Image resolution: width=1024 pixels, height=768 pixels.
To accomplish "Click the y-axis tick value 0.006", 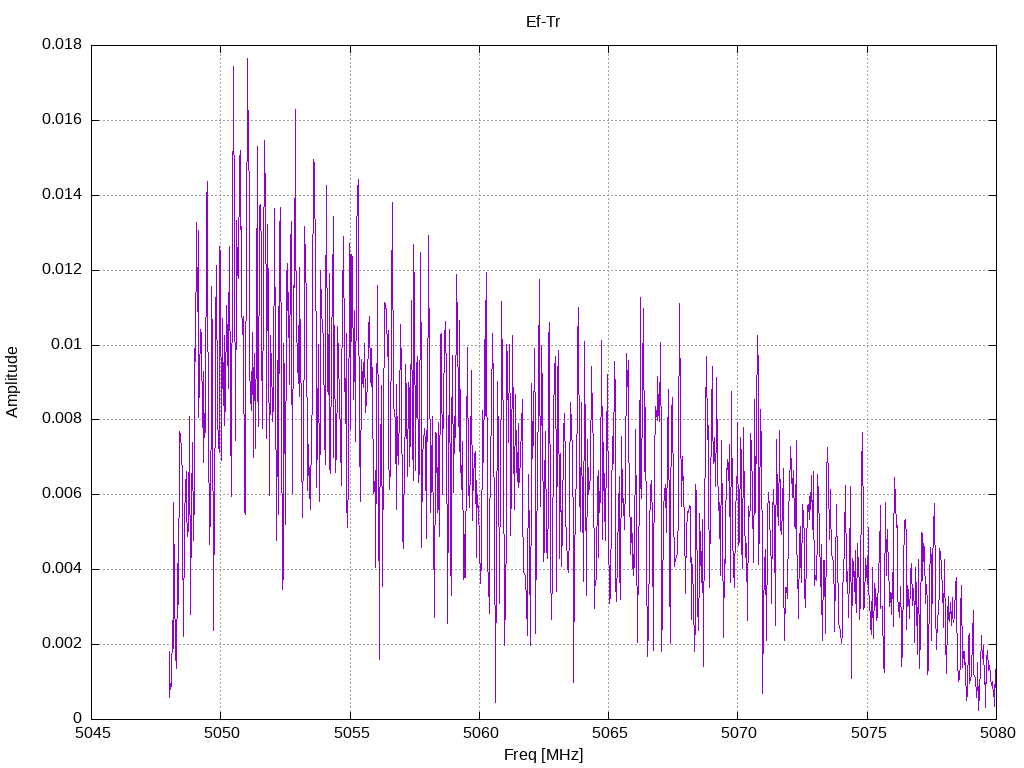I will point(62,494).
